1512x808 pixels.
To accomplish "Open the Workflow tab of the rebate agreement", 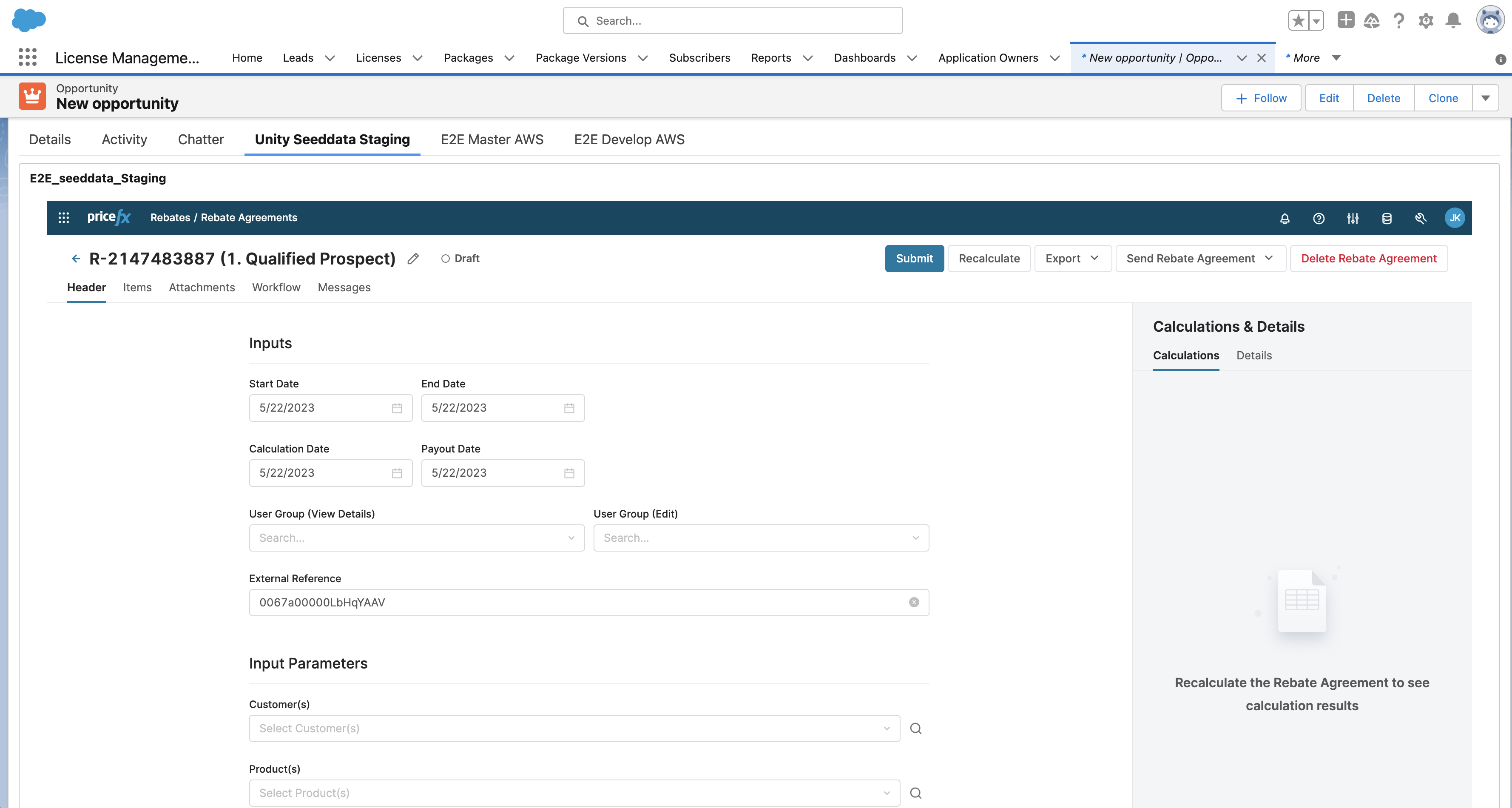I will [276, 287].
